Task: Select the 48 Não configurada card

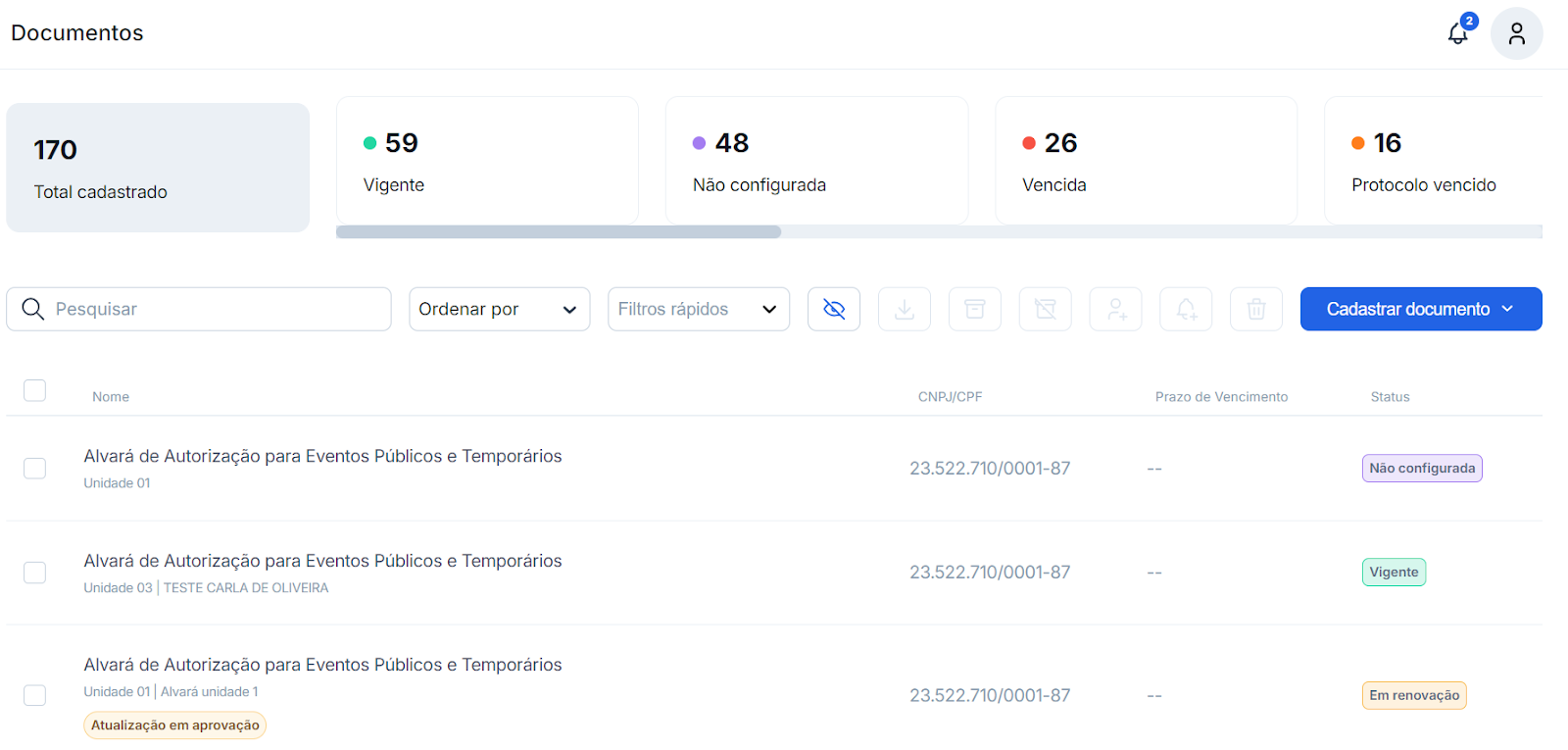Action: (x=816, y=161)
